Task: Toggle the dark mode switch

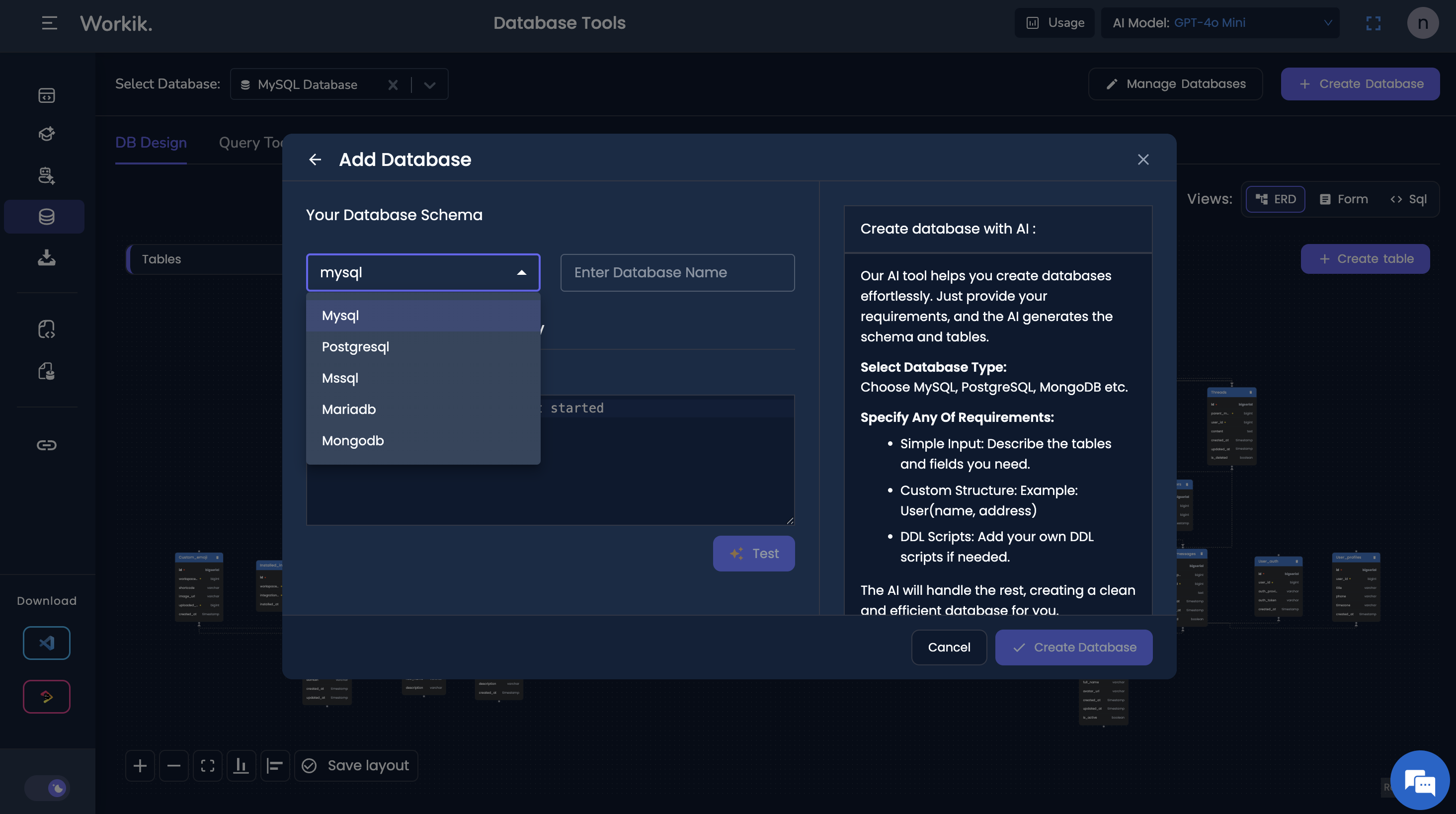Action: pos(46,788)
